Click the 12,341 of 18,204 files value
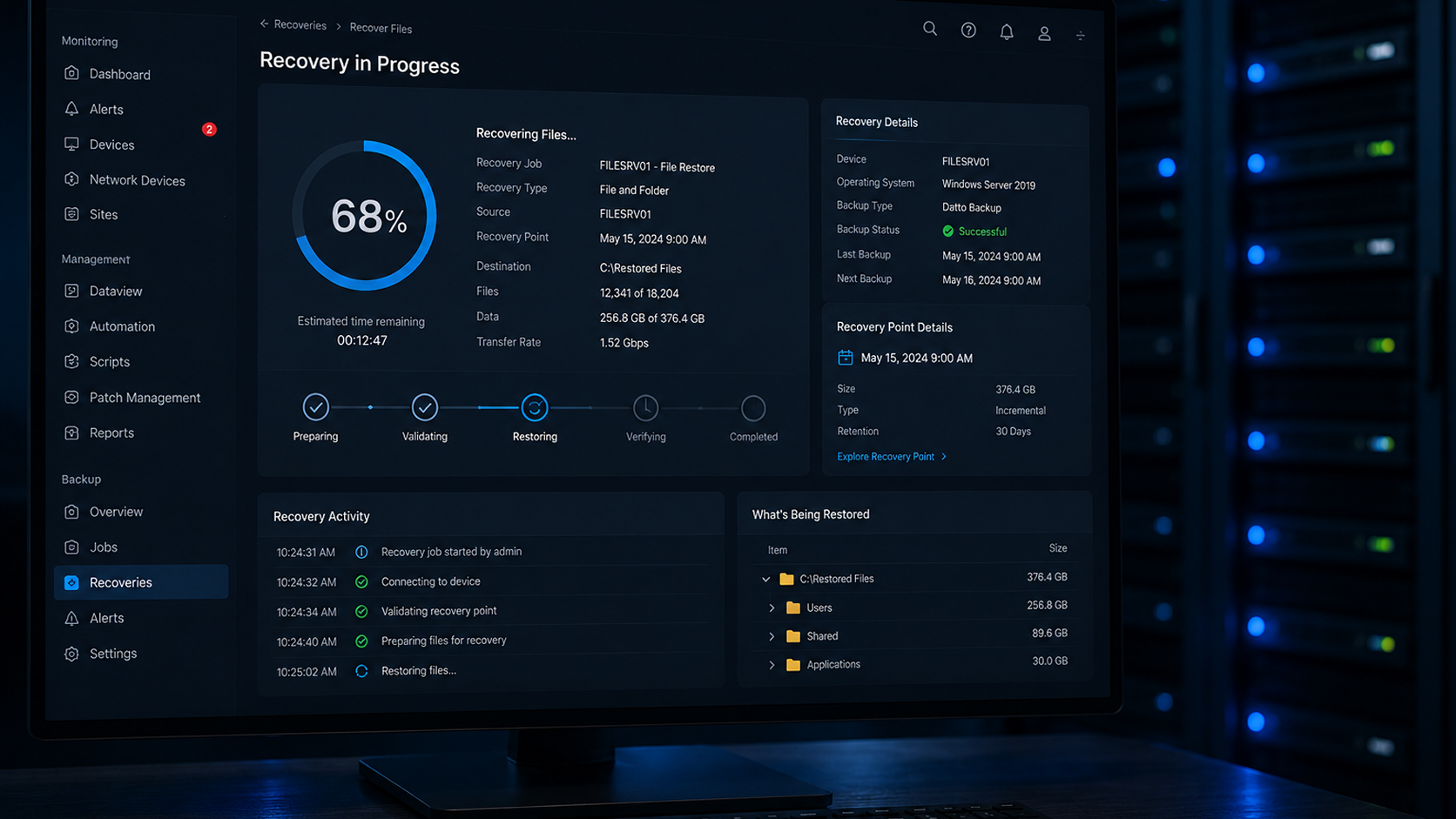1456x819 pixels. coord(639,293)
